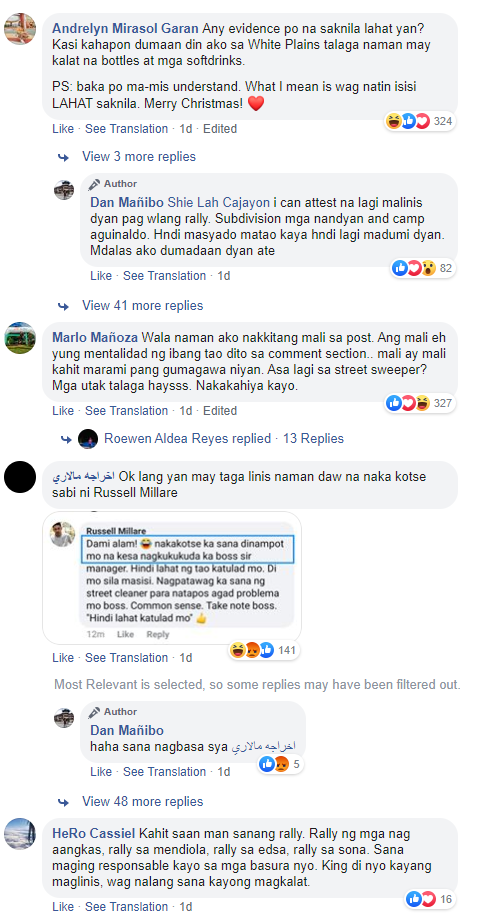Open the 13 Replies thread

(313, 439)
